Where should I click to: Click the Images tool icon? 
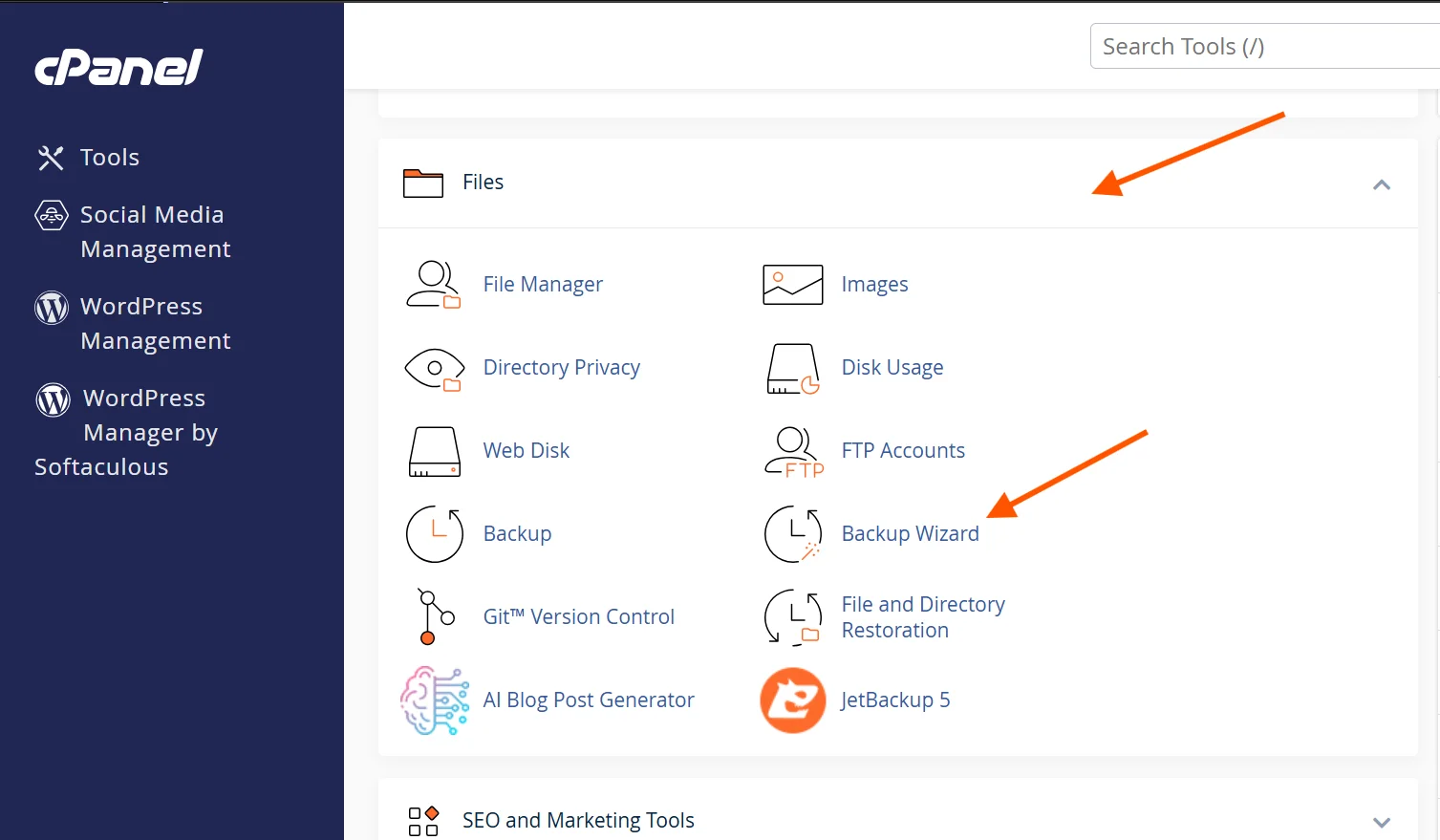[x=792, y=284]
